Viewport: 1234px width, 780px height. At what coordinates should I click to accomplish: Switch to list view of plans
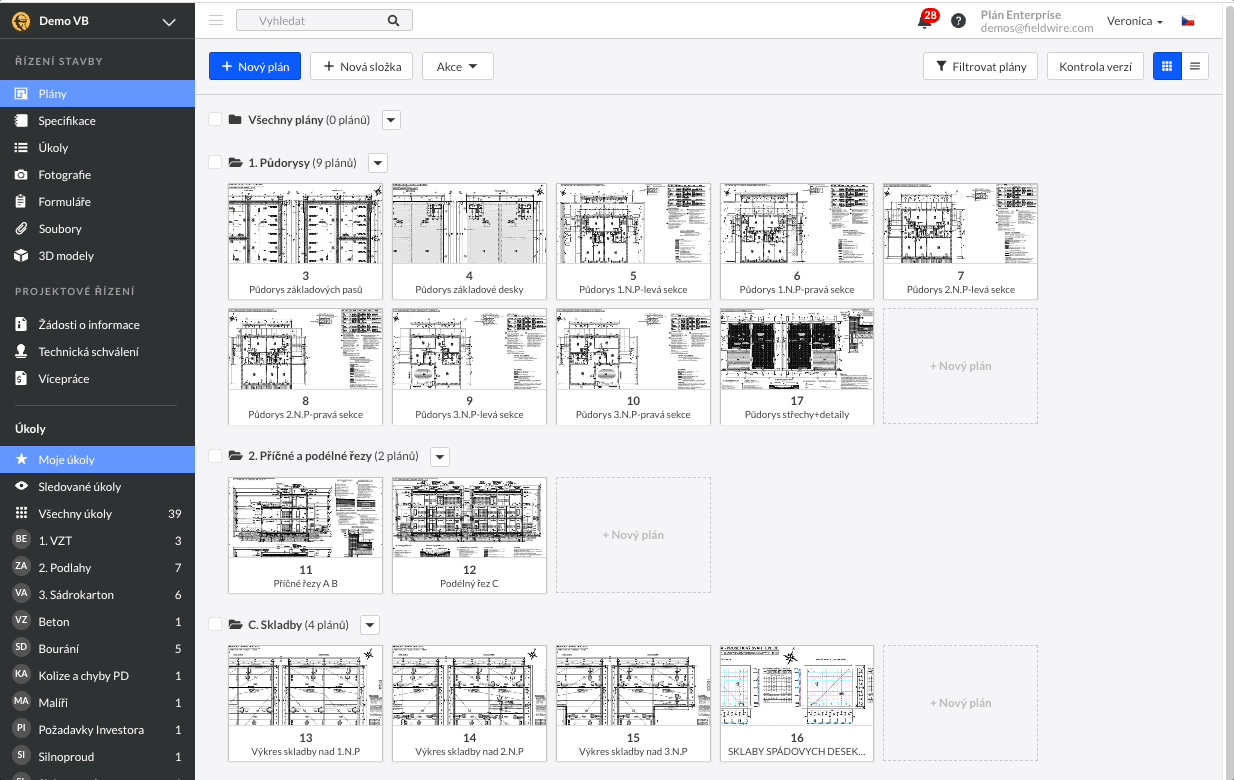click(x=1195, y=66)
